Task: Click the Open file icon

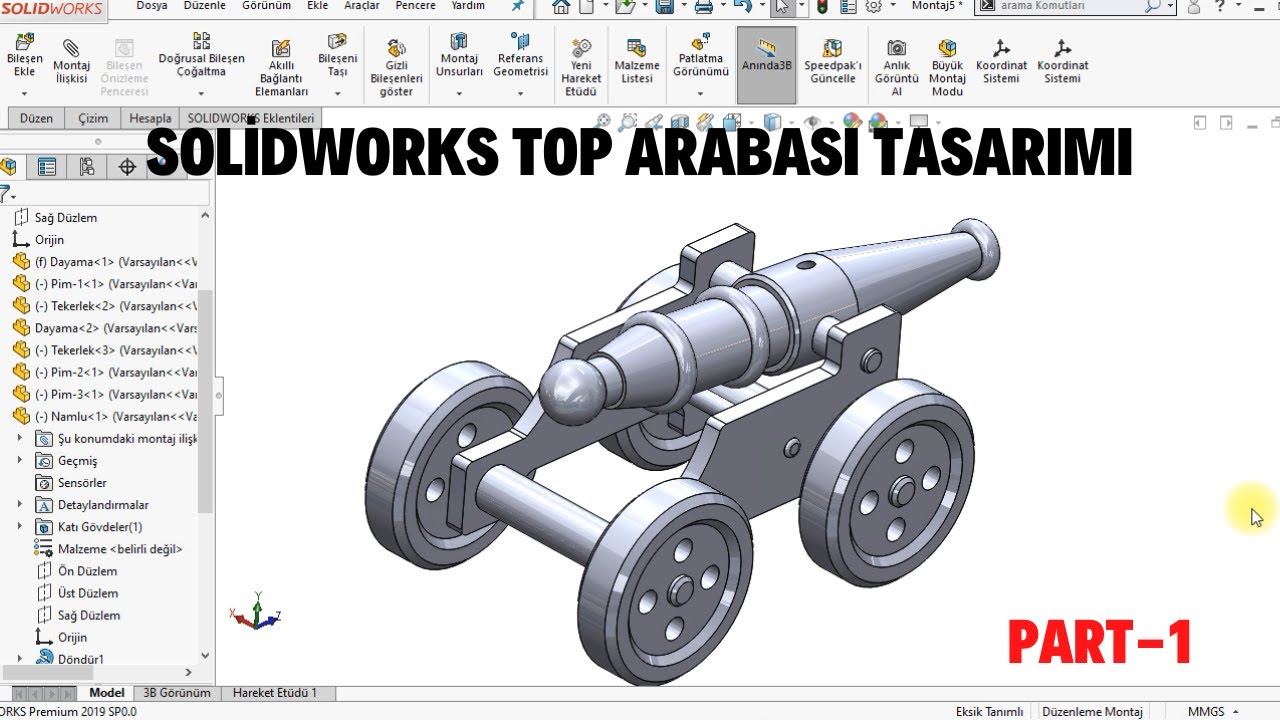Action: [x=624, y=7]
